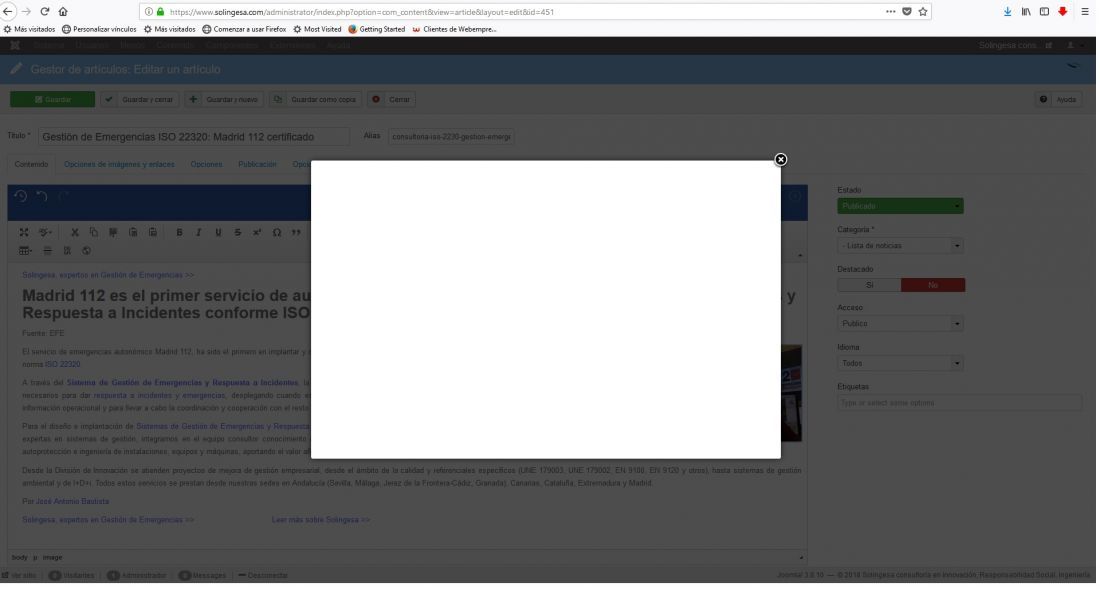The width and height of the screenshot is (1100, 602).
Task: Open the Ayuda help button
Action: (1058, 100)
